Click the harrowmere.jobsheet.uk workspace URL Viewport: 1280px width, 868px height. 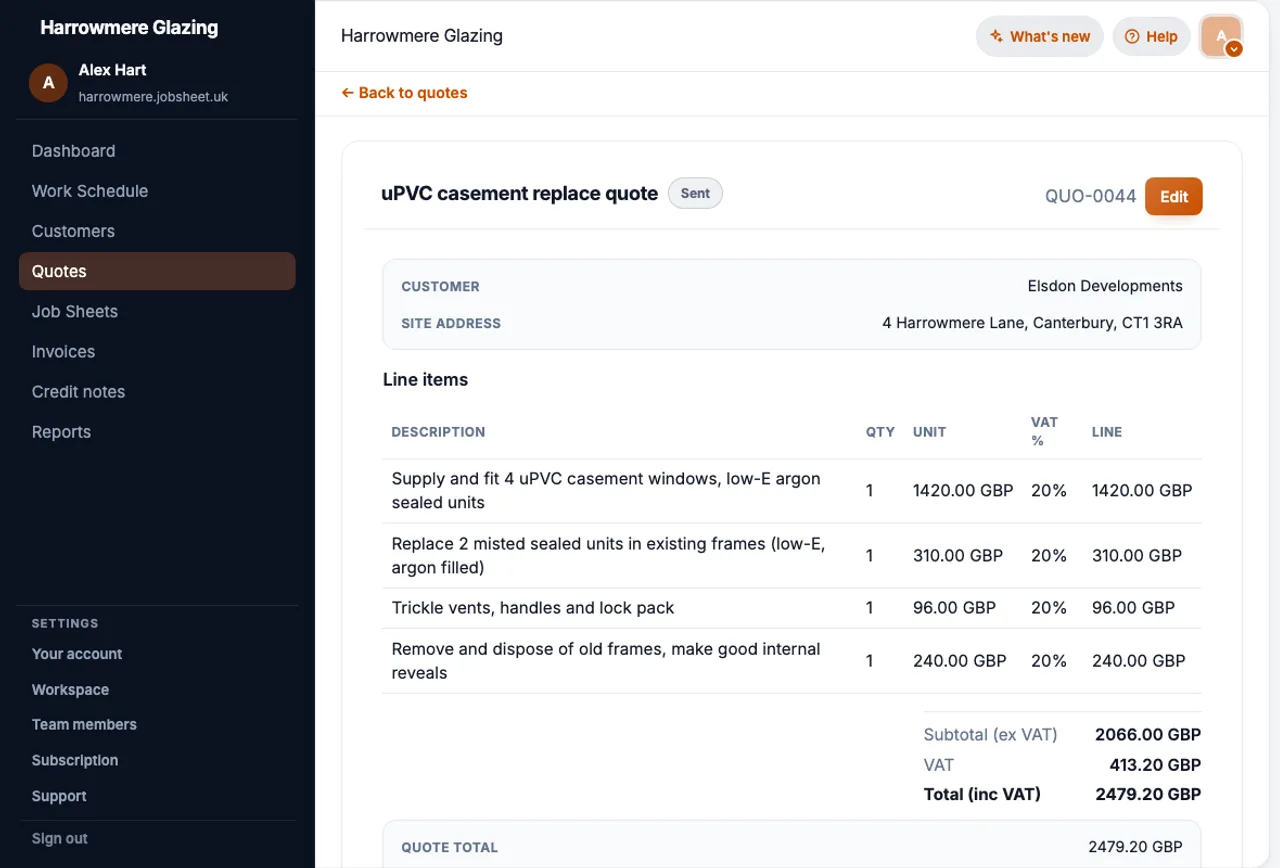[153, 97]
